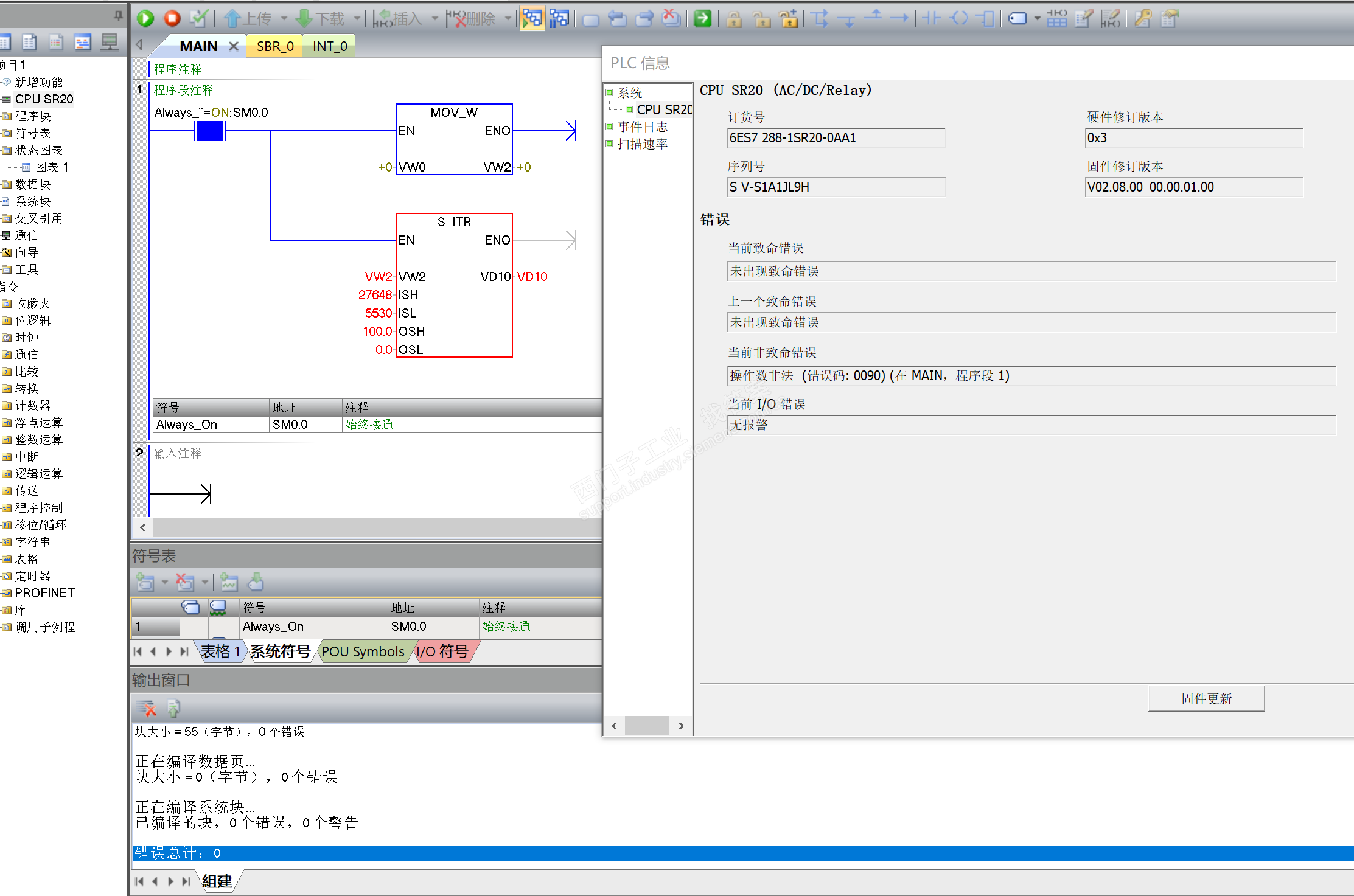Image resolution: width=1354 pixels, height=896 pixels.
Task: Click the PLC info horizontal scrollbar thumb
Action: click(x=647, y=726)
